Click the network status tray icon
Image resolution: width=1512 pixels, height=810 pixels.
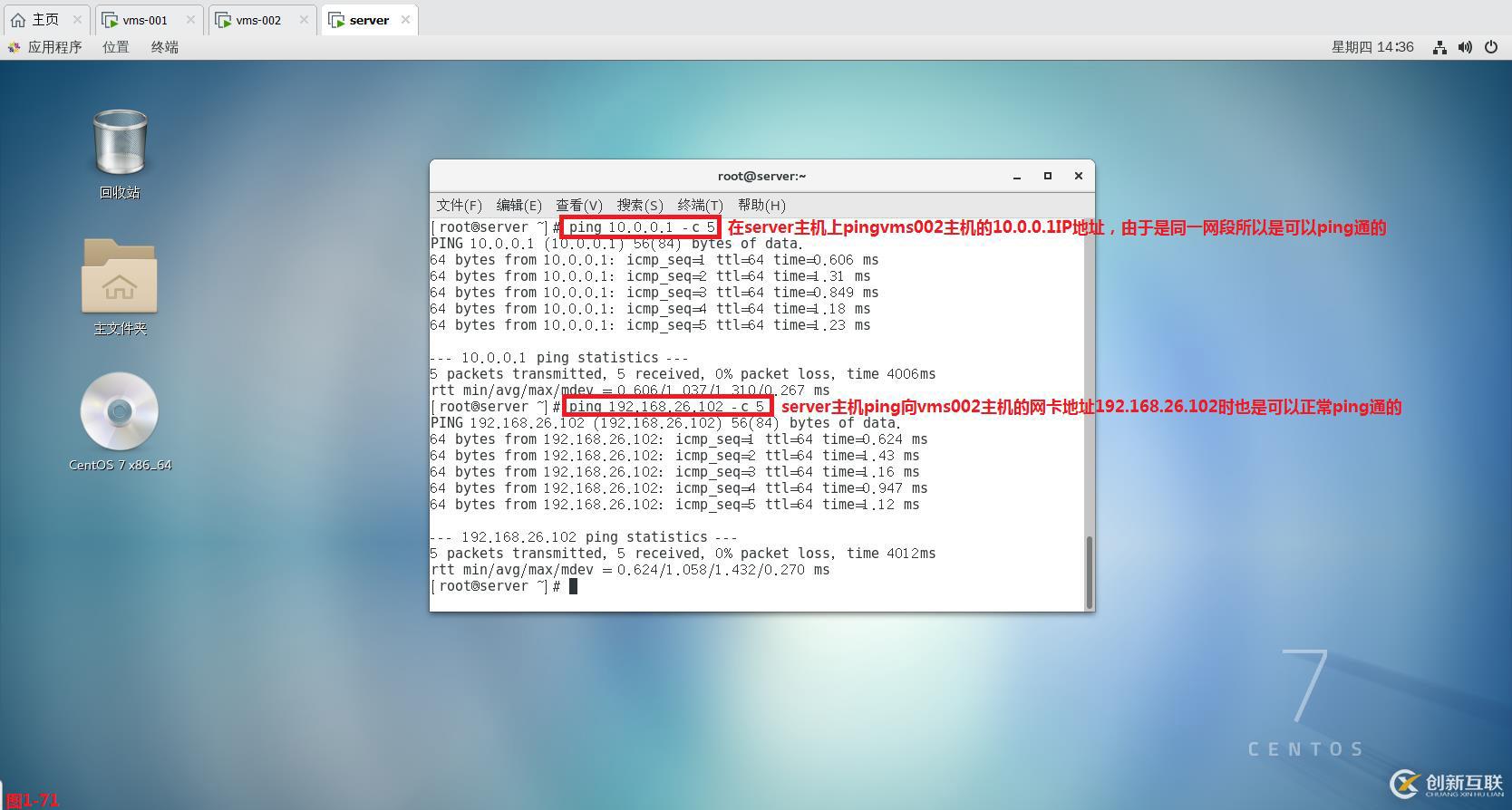point(1439,47)
